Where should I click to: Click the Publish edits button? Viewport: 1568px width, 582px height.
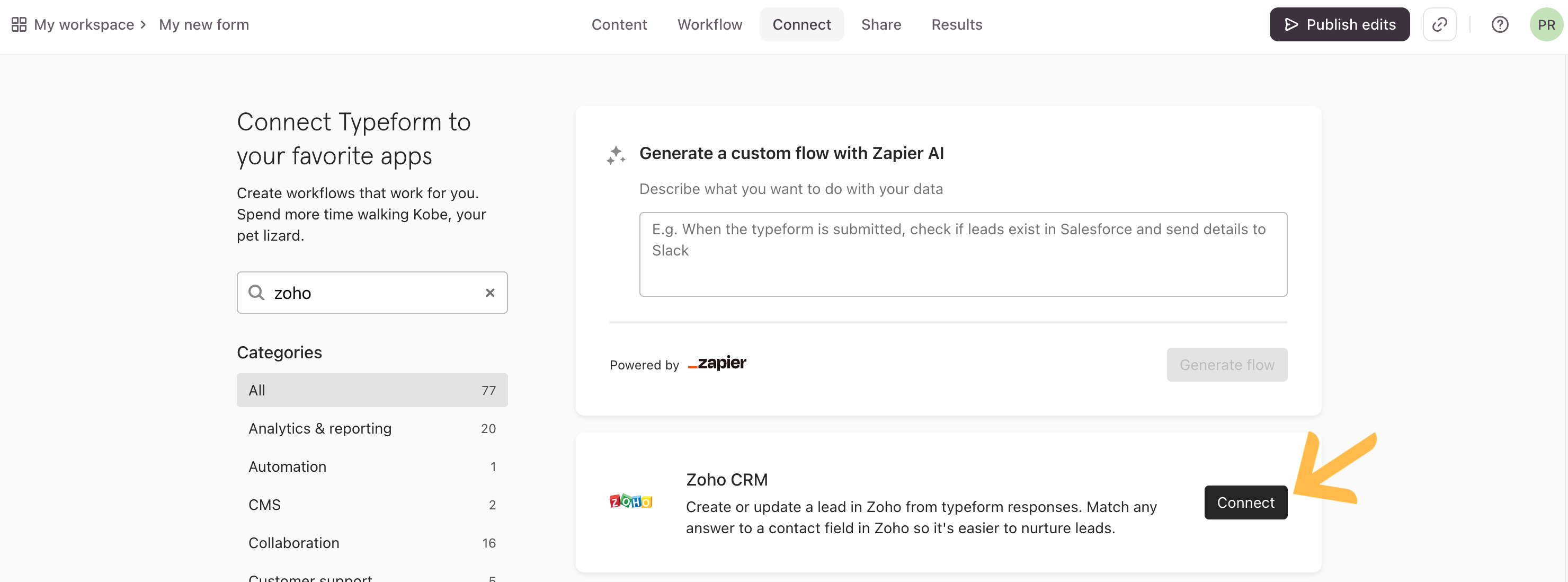tap(1339, 24)
